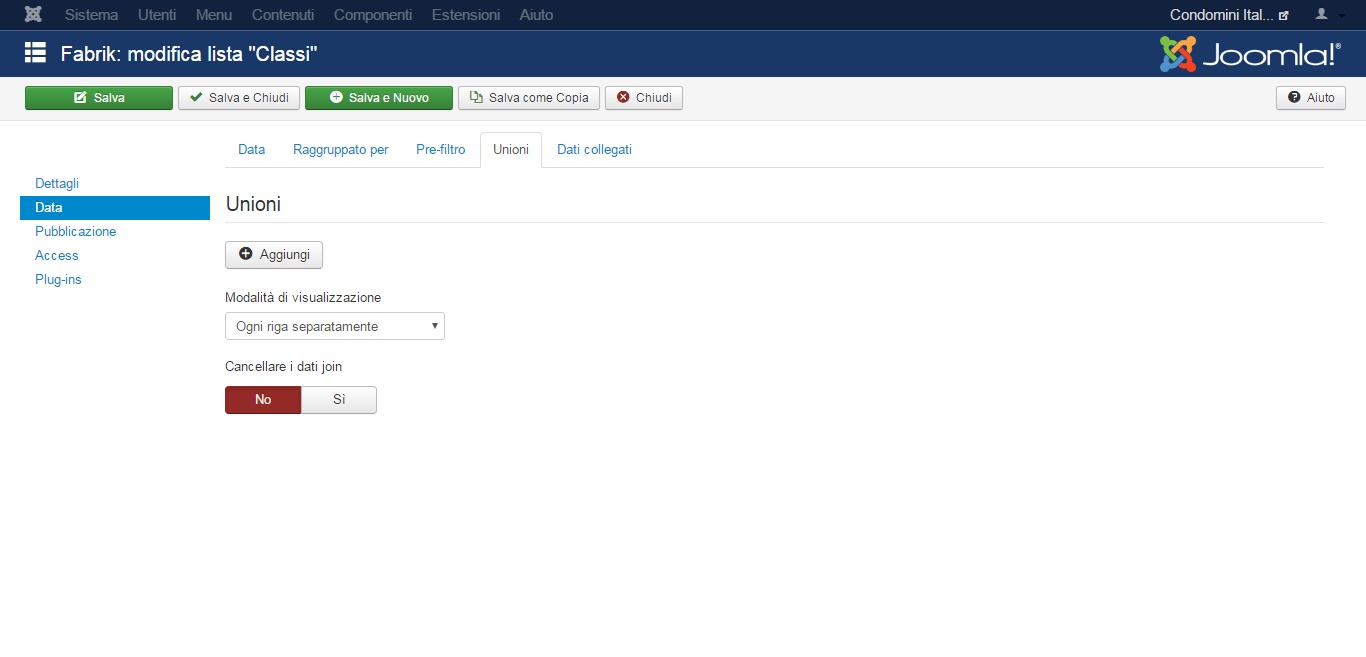Switch to the Dati collegati tab
Screen dimensions: 1366x657
click(594, 150)
